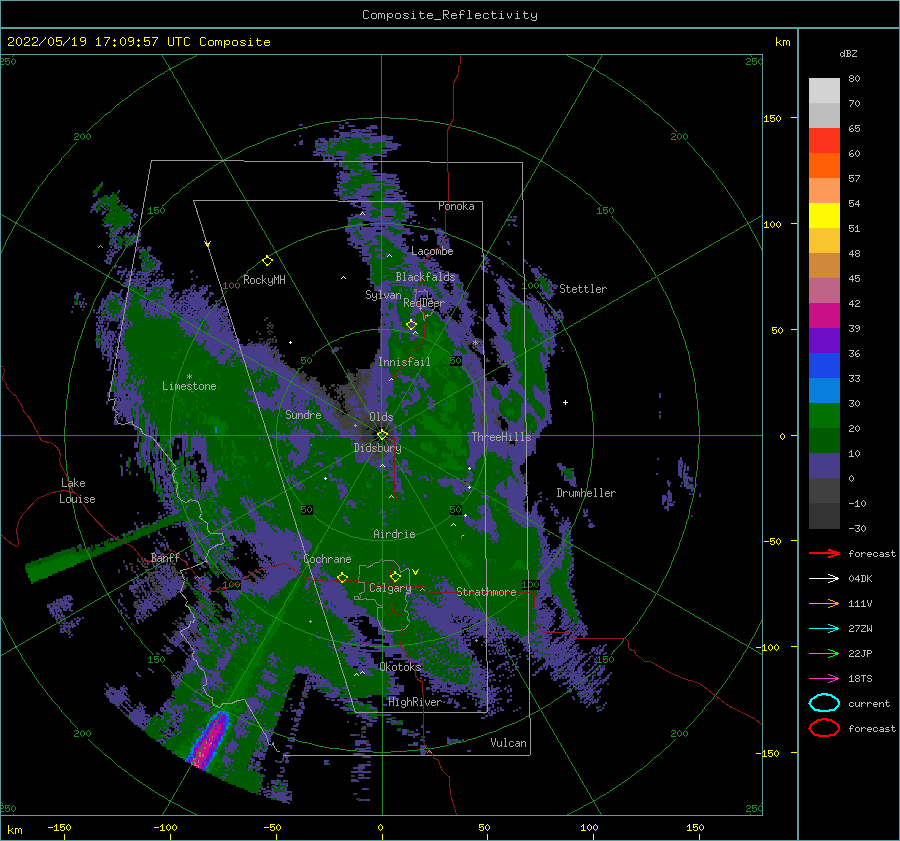Click the Calgary label
Screen dimensions: 900x841
point(390,588)
